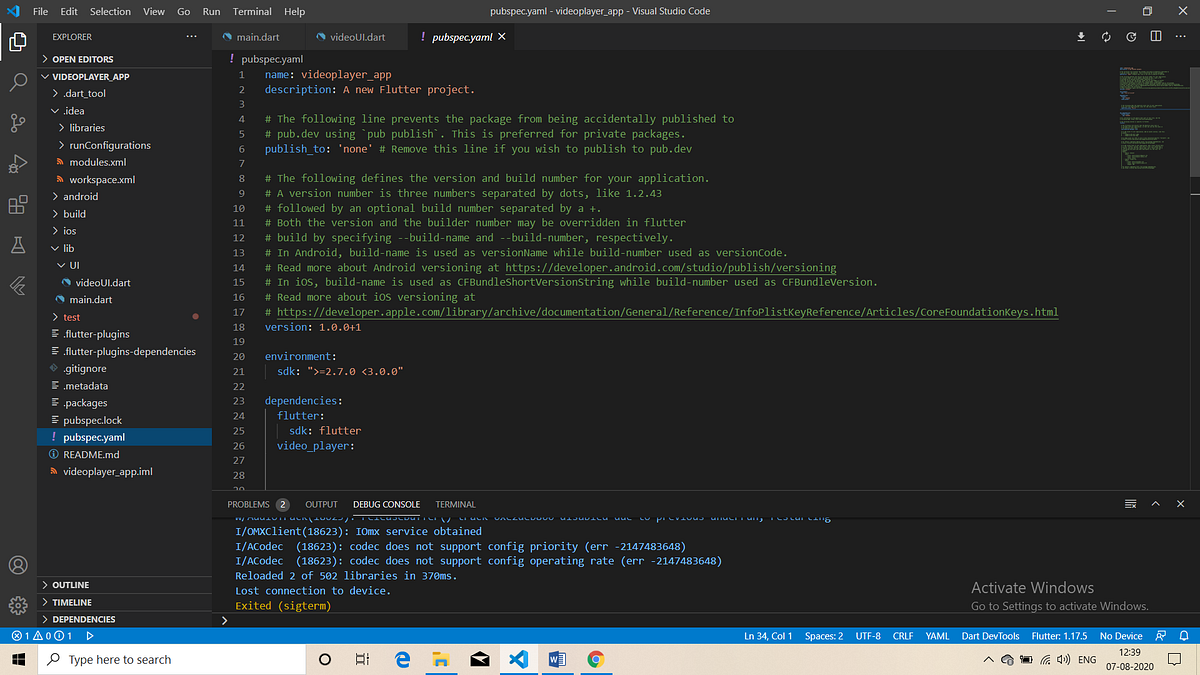Maximize the bottom panel with up chevron

1156,504
